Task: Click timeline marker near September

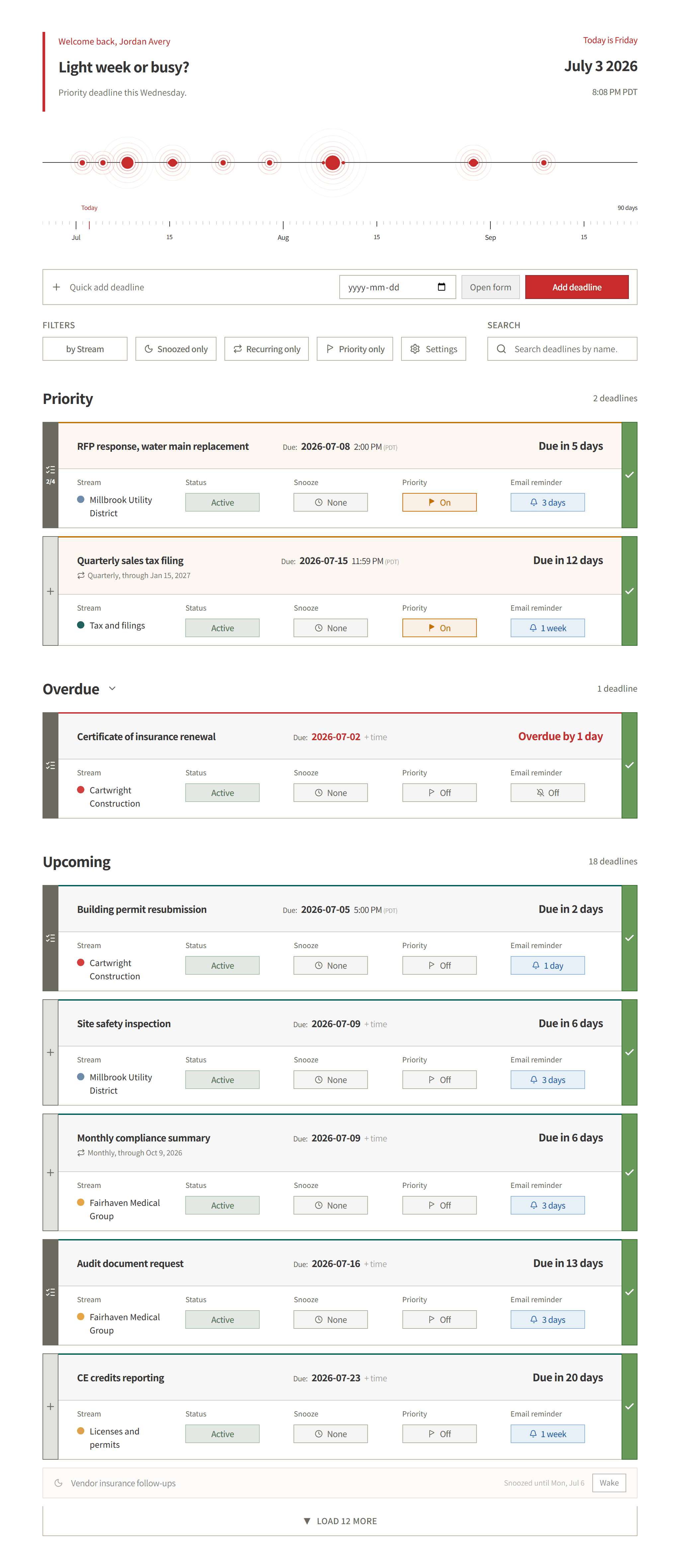Action: click(x=473, y=162)
